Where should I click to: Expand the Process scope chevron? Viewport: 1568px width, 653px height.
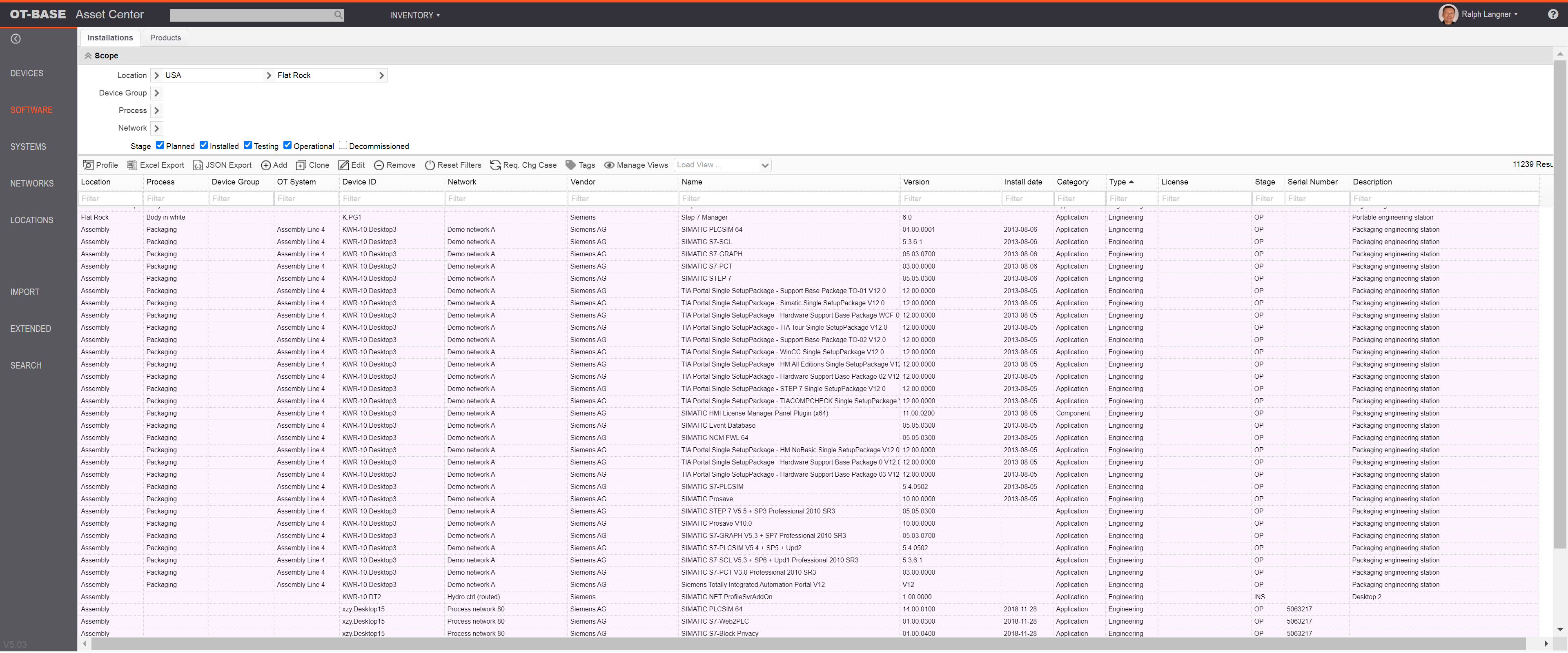pyautogui.click(x=156, y=111)
